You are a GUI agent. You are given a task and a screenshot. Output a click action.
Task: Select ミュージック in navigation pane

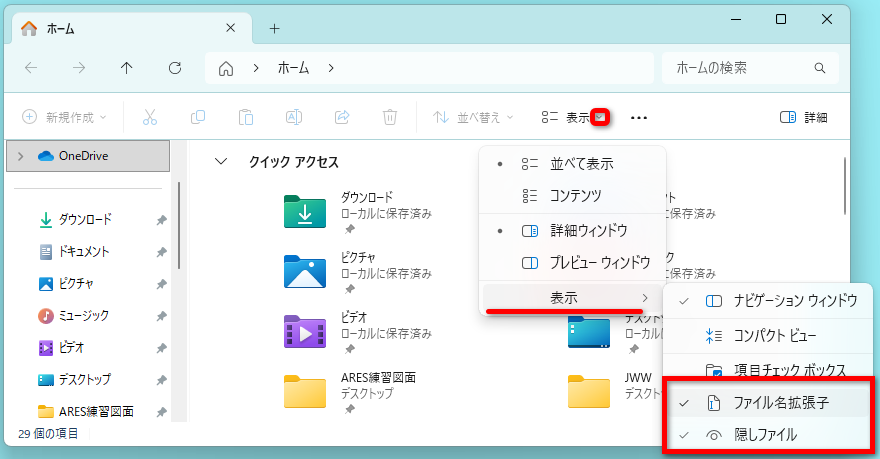pos(84,315)
